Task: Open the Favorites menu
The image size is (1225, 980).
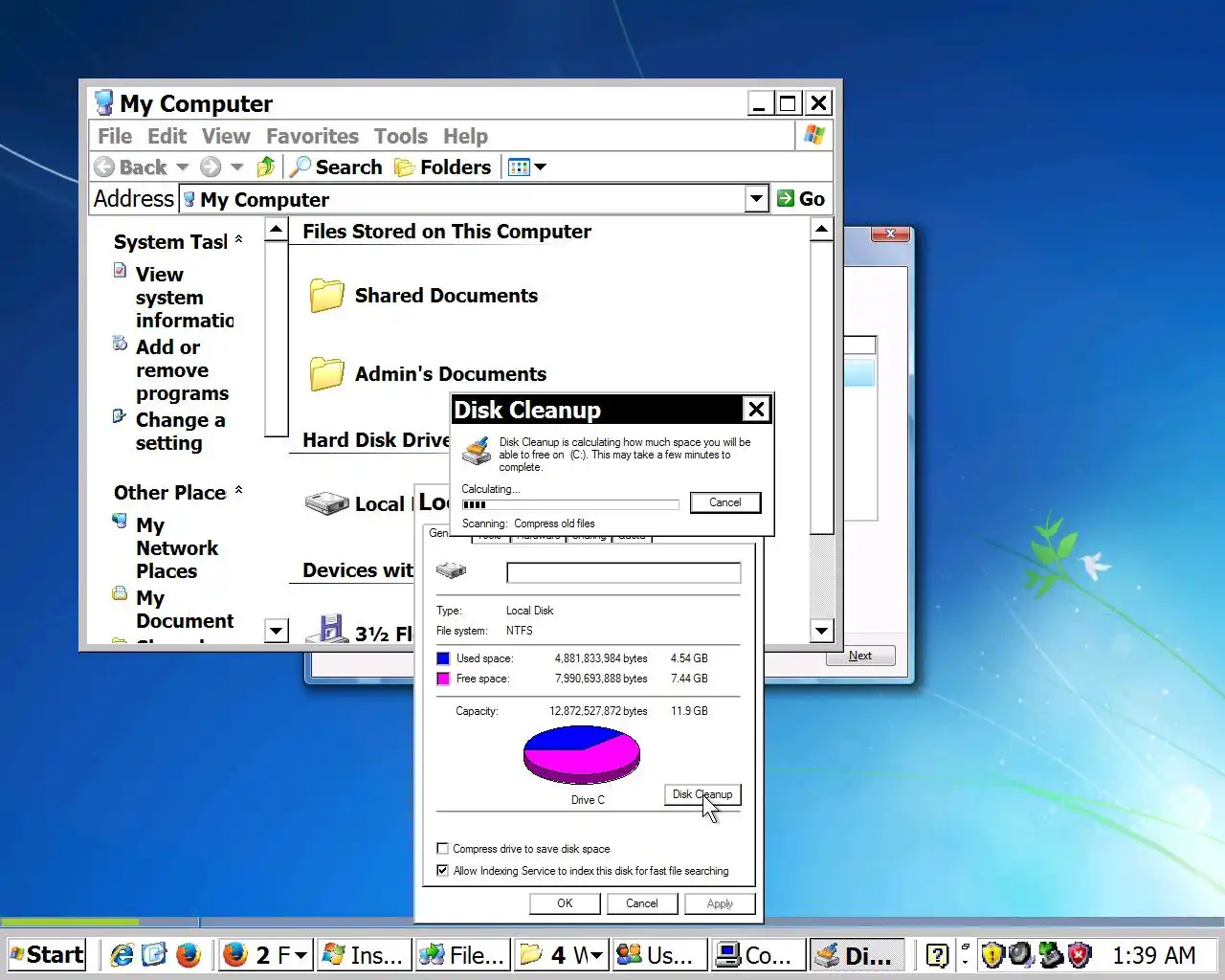Action: click(x=312, y=136)
